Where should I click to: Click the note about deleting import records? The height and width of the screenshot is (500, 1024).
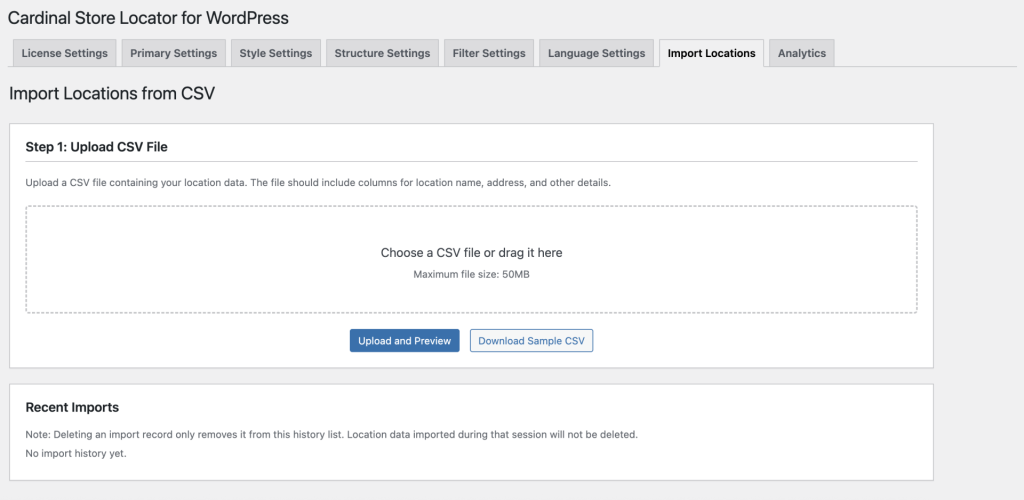[331, 434]
